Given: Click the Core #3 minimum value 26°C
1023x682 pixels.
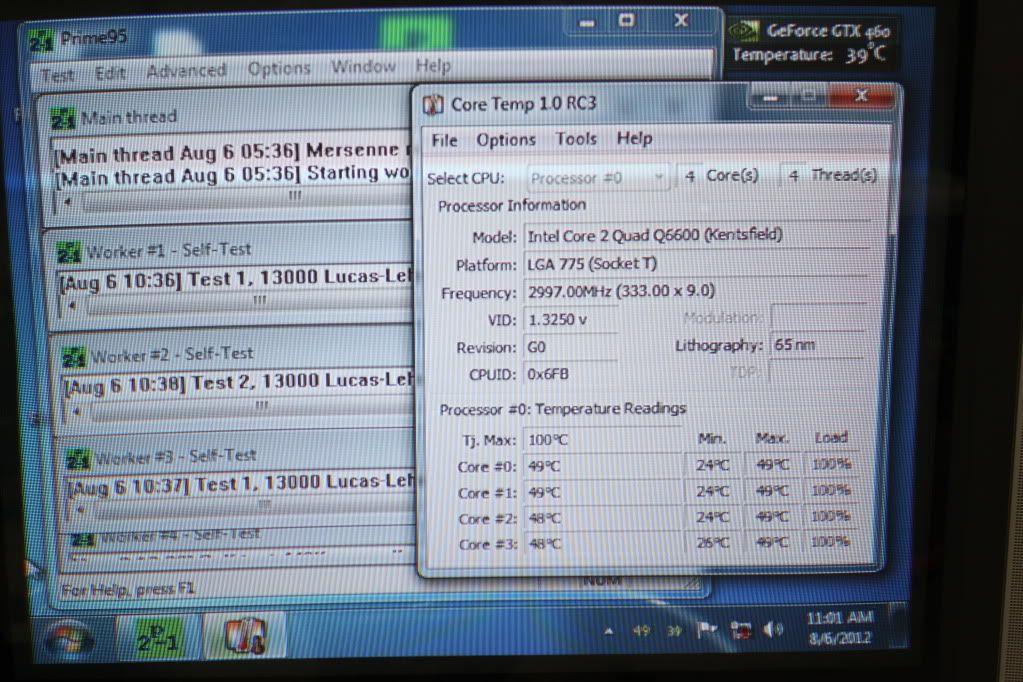Looking at the screenshot, I should pos(712,542).
